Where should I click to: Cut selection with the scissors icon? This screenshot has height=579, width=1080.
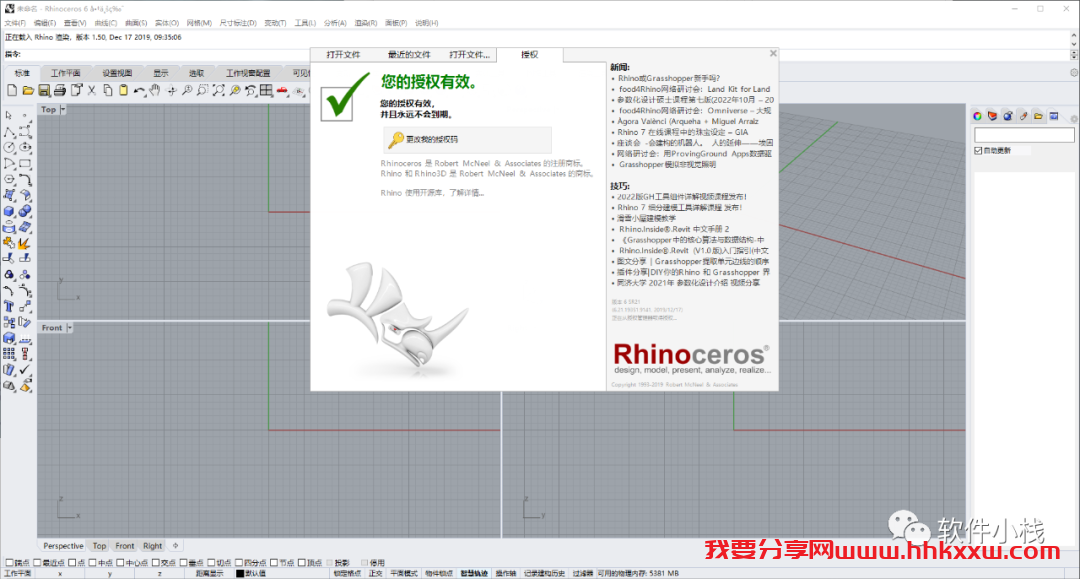[92, 90]
